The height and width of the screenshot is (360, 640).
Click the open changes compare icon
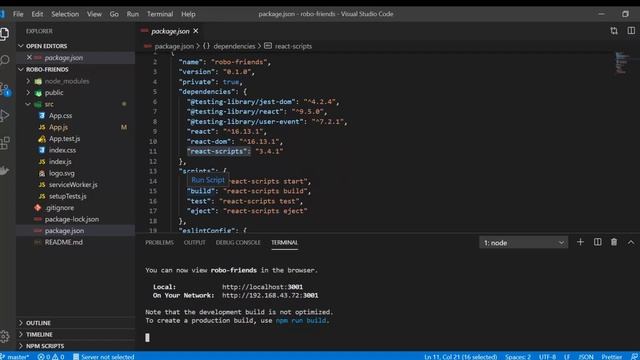click(614, 31)
